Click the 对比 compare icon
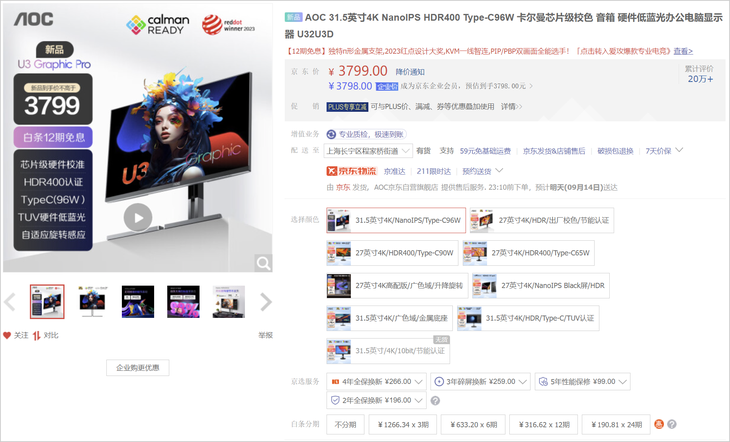Screen dimensions: 730x442 pos(36,335)
